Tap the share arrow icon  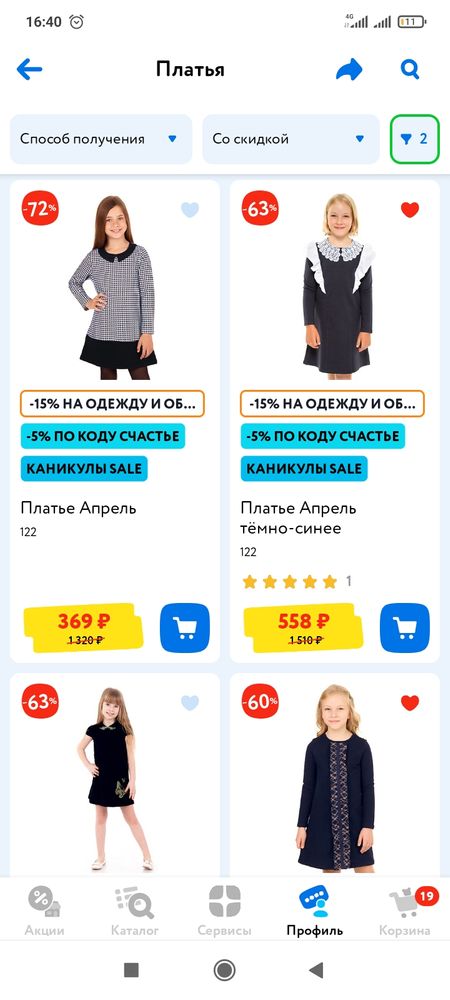(349, 69)
